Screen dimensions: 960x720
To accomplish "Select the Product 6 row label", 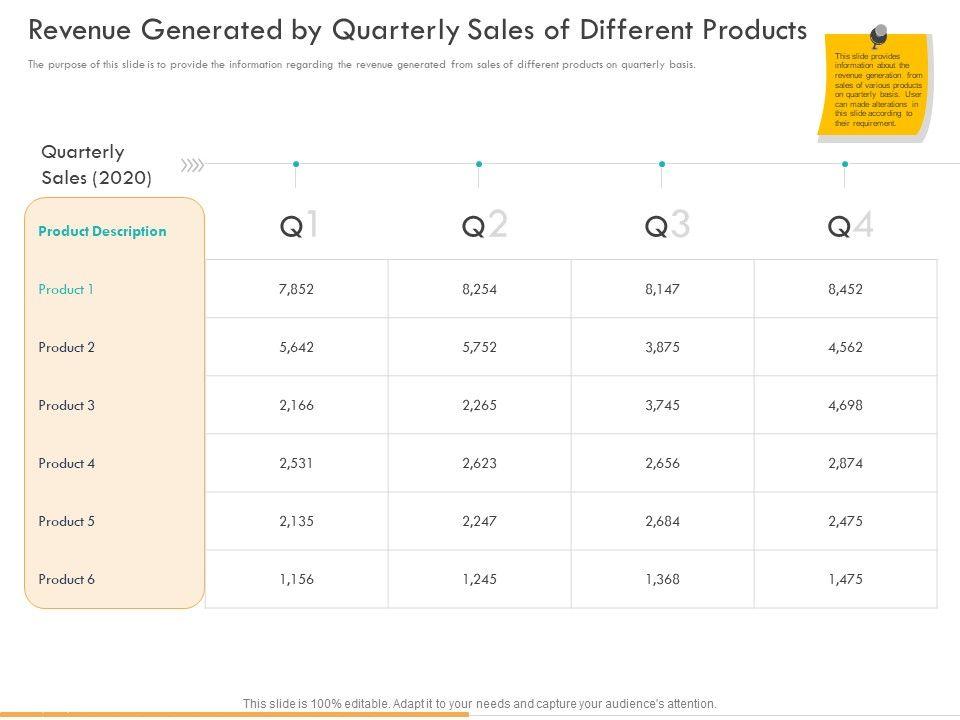I will pyautogui.click(x=66, y=579).
